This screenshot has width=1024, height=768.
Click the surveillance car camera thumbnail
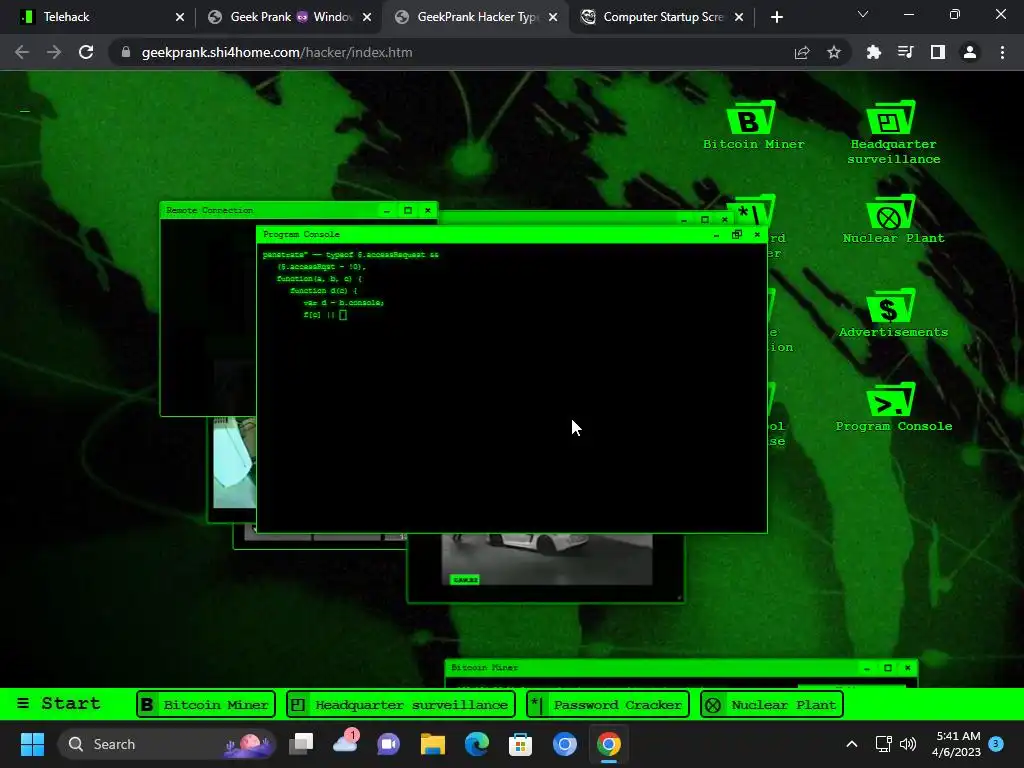tap(547, 559)
